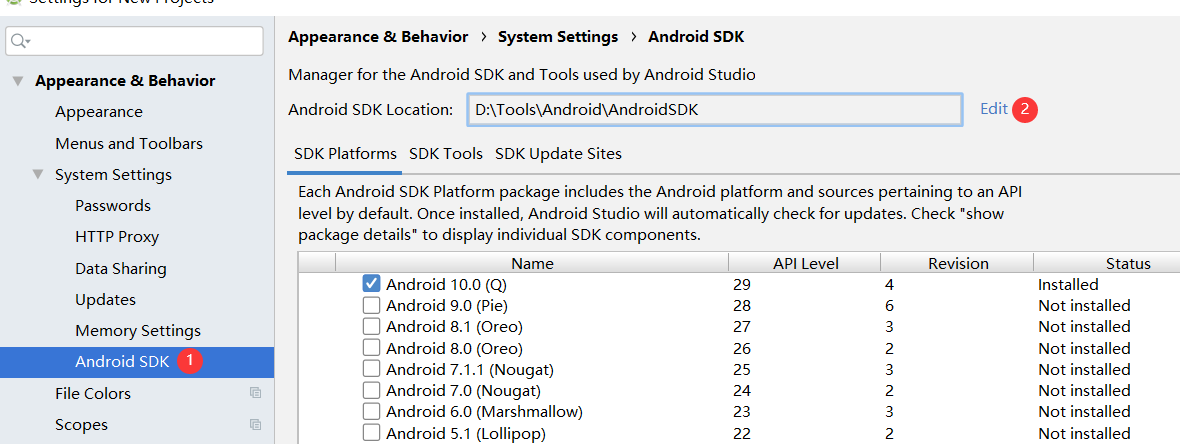The image size is (1180, 444).
Task: Click the Android SDK Location path field
Action: point(714,110)
